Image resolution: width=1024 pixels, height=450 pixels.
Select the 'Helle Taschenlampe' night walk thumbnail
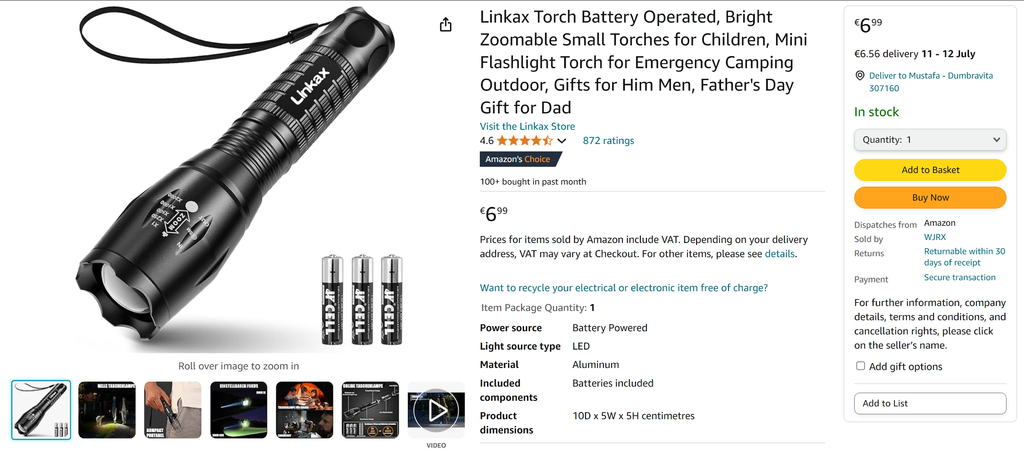tap(107, 410)
